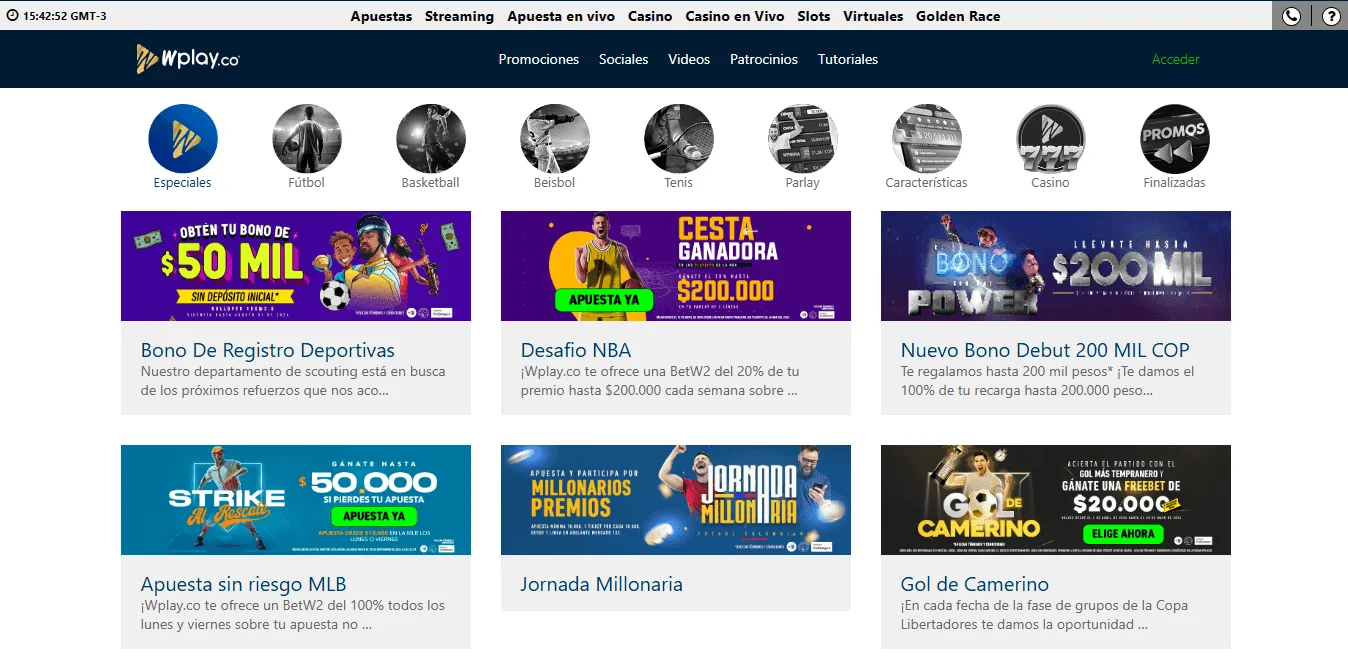Open Apuestas in top menu

click(x=381, y=16)
